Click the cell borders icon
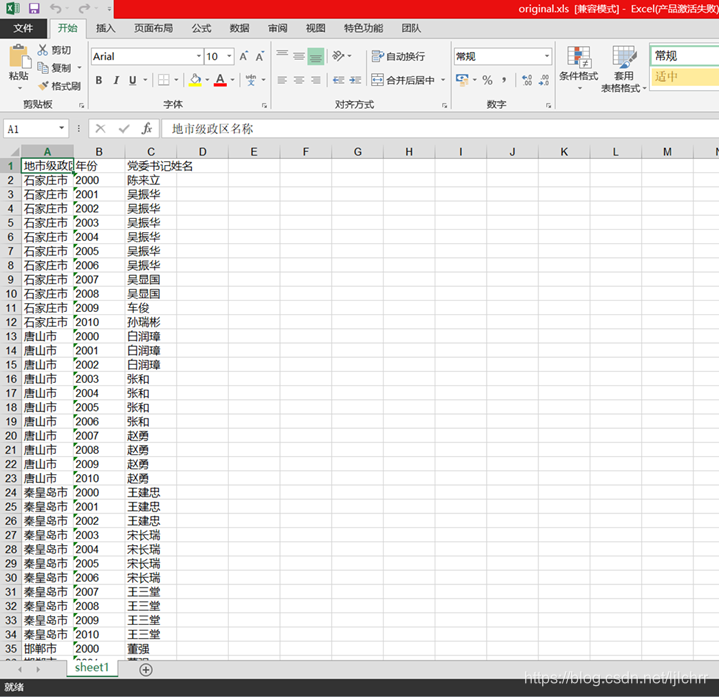719x697 pixels. tap(164, 80)
